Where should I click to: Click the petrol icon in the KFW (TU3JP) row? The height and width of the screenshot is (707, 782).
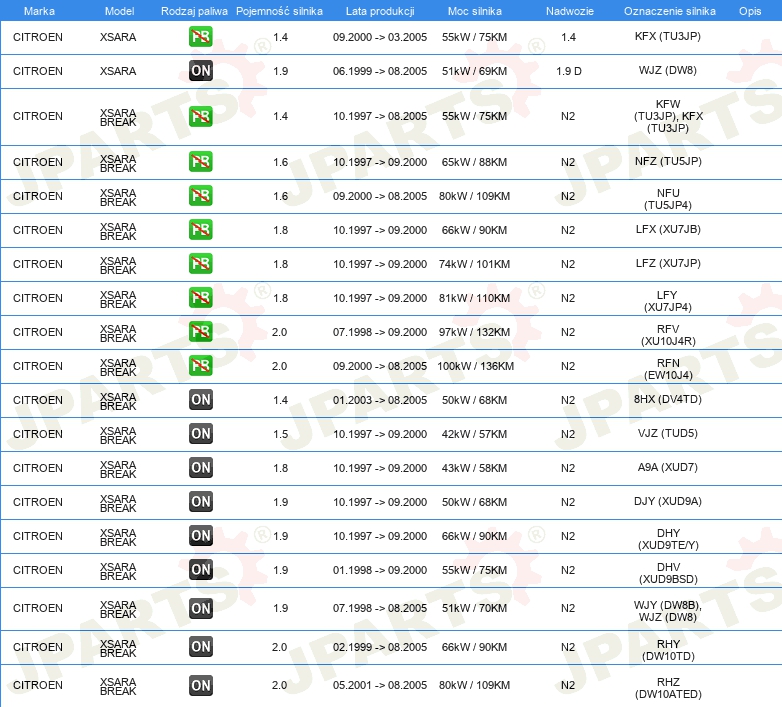(200, 116)
